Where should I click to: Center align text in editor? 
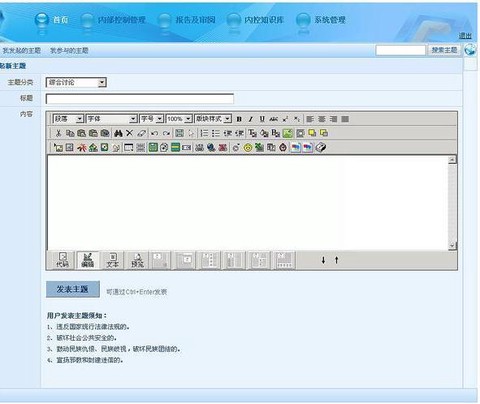point(322,119)
